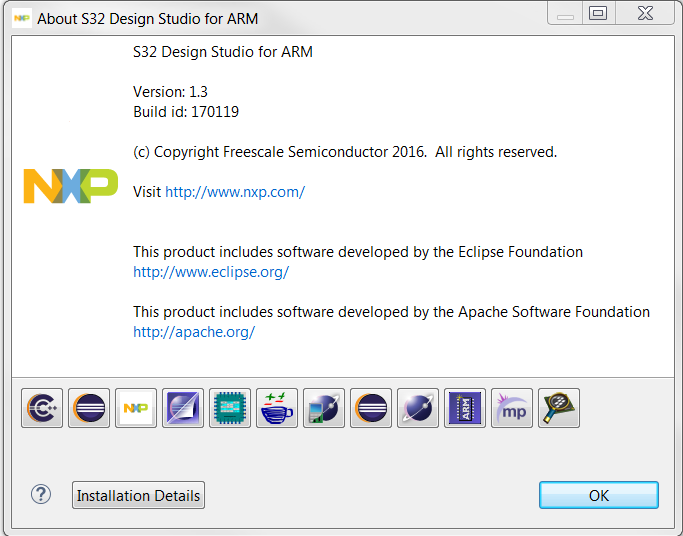Click the 'Build id: 170119' text
The width and height of the screenshot is (683, 536).
click(x=186, y=112)
